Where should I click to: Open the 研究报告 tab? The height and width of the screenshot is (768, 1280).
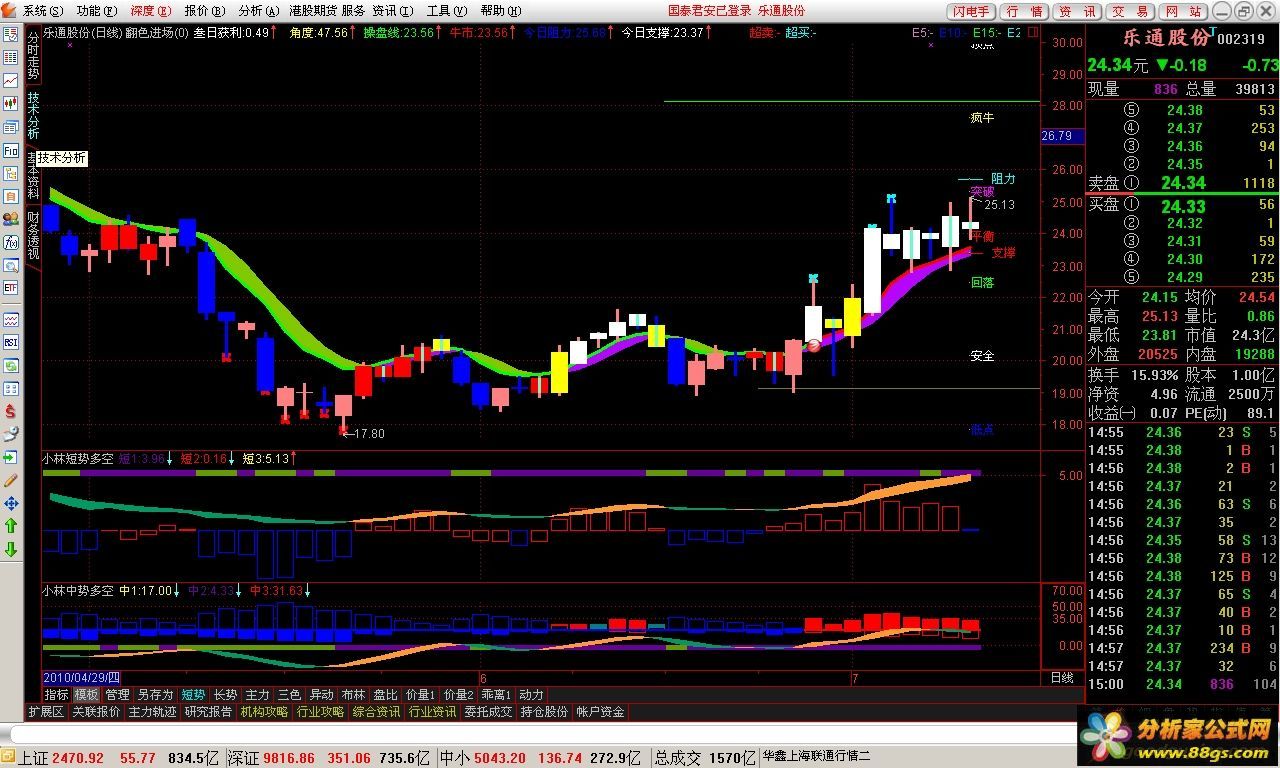point(208,712)
